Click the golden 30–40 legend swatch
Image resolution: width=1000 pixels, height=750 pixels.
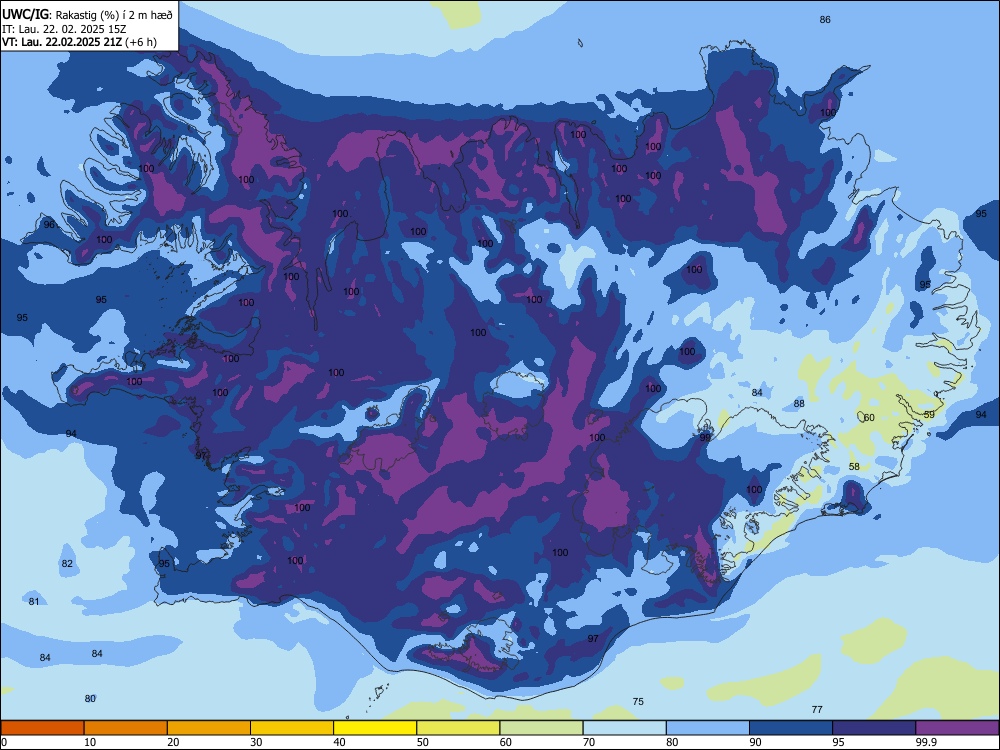[292, 728]
